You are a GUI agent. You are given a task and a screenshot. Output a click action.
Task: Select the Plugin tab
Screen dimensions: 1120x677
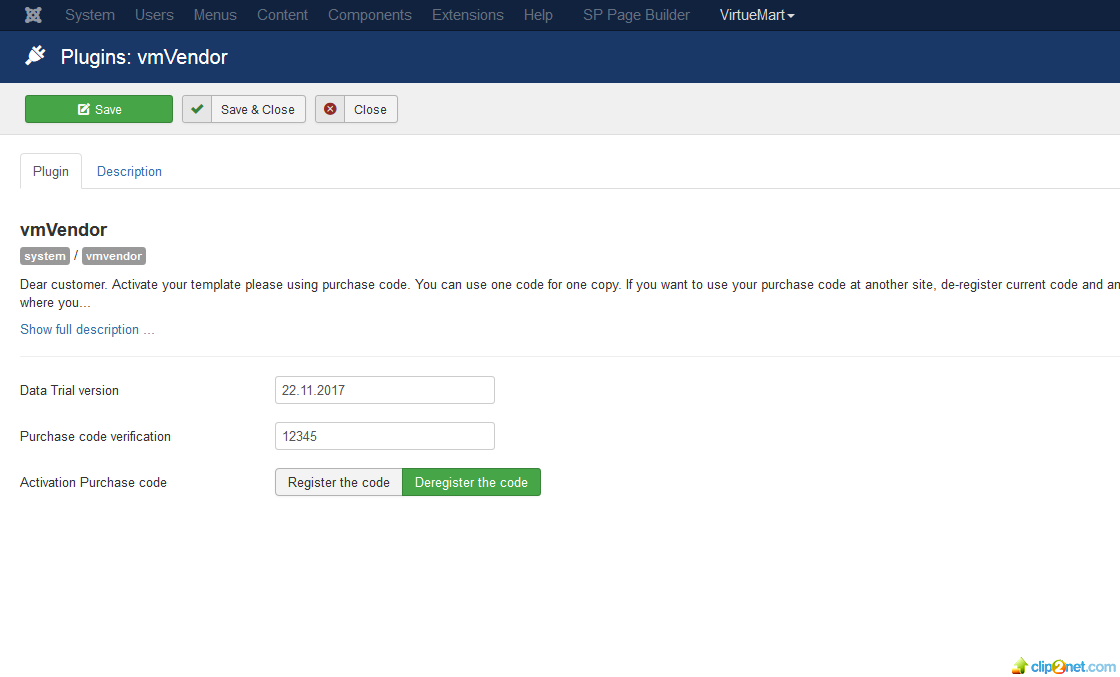point(51,171)
